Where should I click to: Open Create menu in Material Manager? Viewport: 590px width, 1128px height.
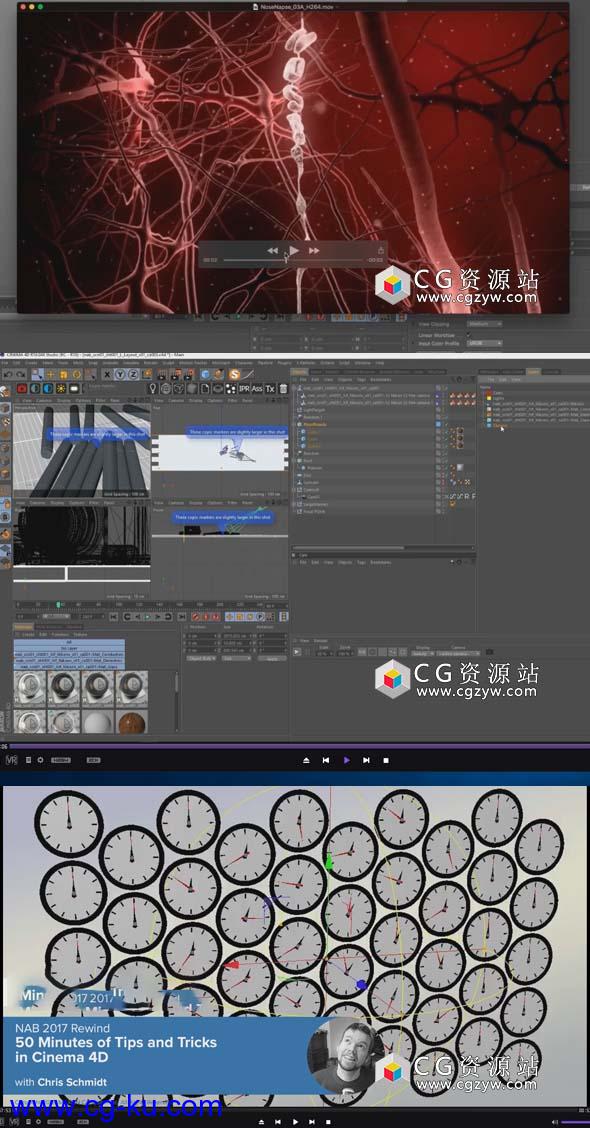tap(28, 634)
